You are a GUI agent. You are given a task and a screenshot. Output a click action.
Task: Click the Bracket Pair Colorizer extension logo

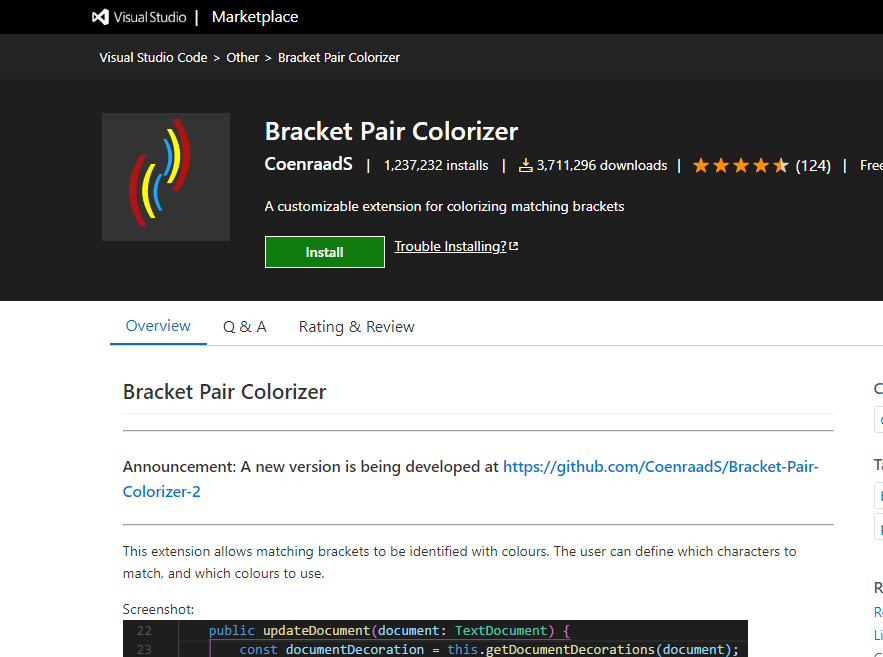[166, 177]
